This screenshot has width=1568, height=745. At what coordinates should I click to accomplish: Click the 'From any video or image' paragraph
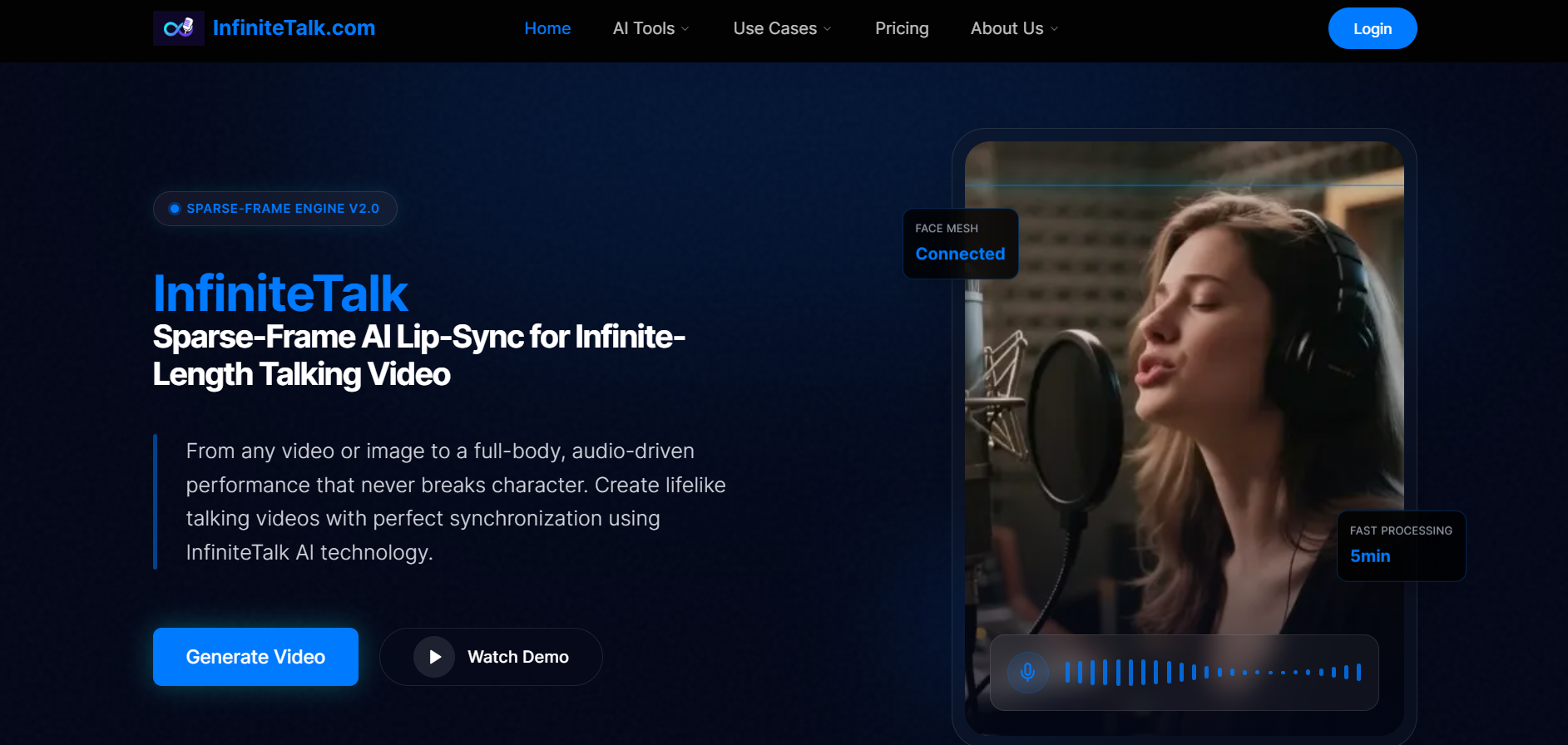click(456, 501)
